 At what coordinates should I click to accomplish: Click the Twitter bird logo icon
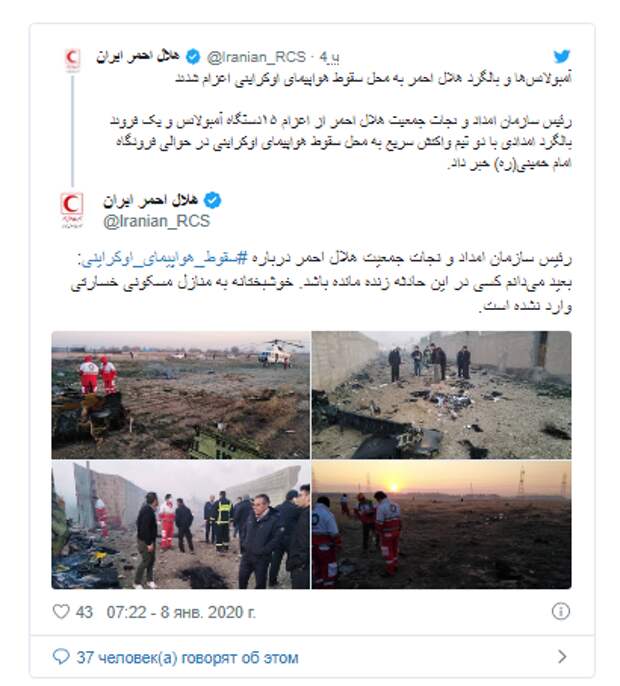561,56
